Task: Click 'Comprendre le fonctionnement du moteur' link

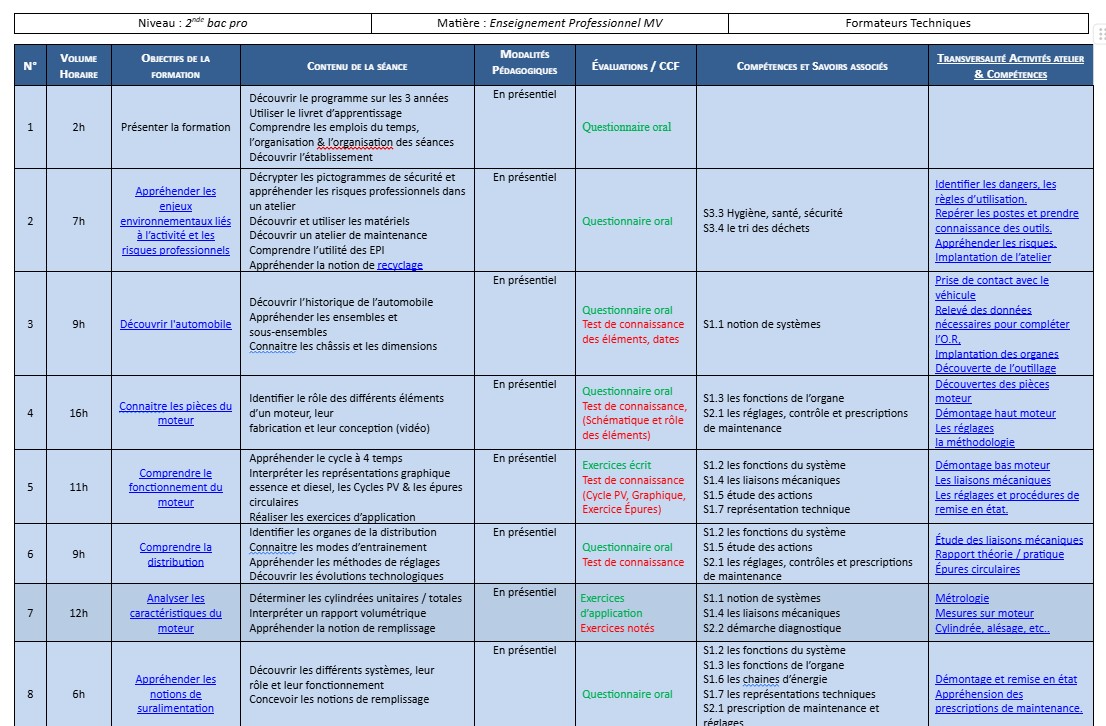Action: 175,487
